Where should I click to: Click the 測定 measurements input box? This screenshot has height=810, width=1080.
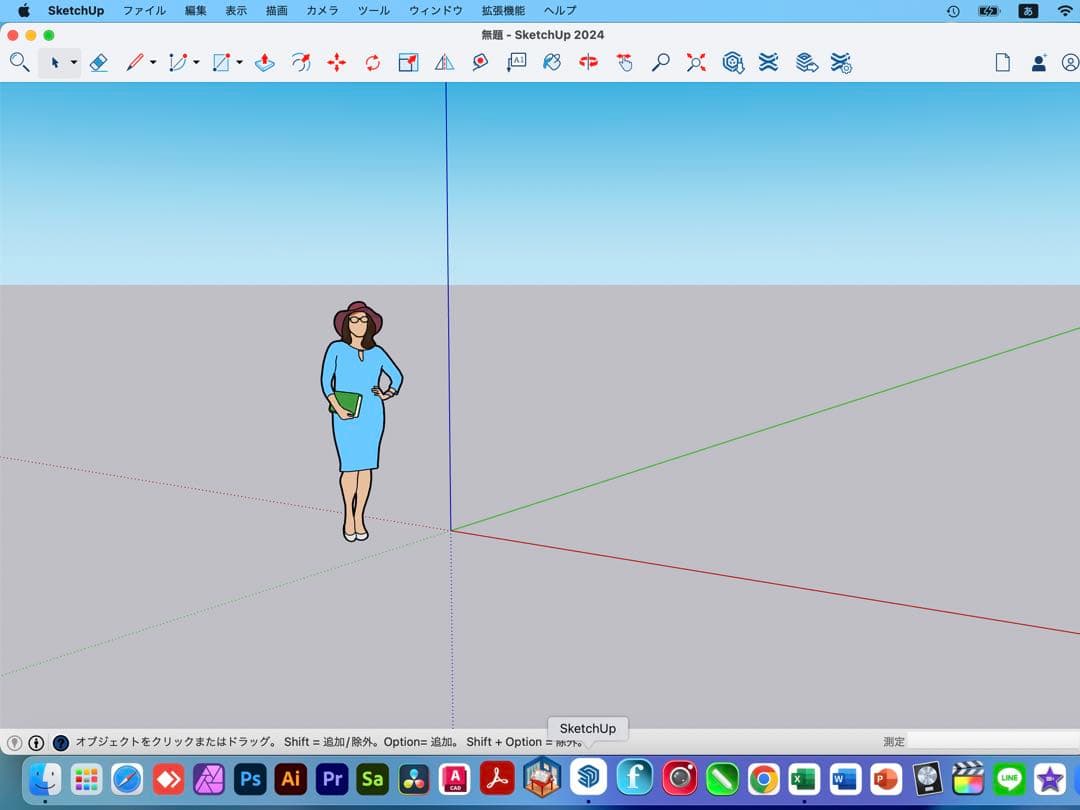click(x=992, y=742)
